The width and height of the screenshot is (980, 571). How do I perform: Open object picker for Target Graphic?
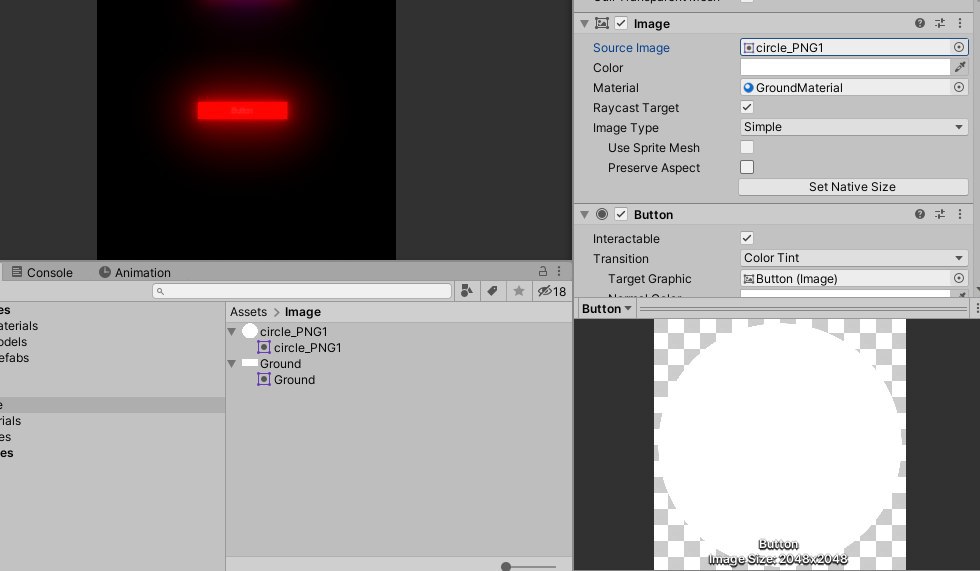(x=959, y=278)
